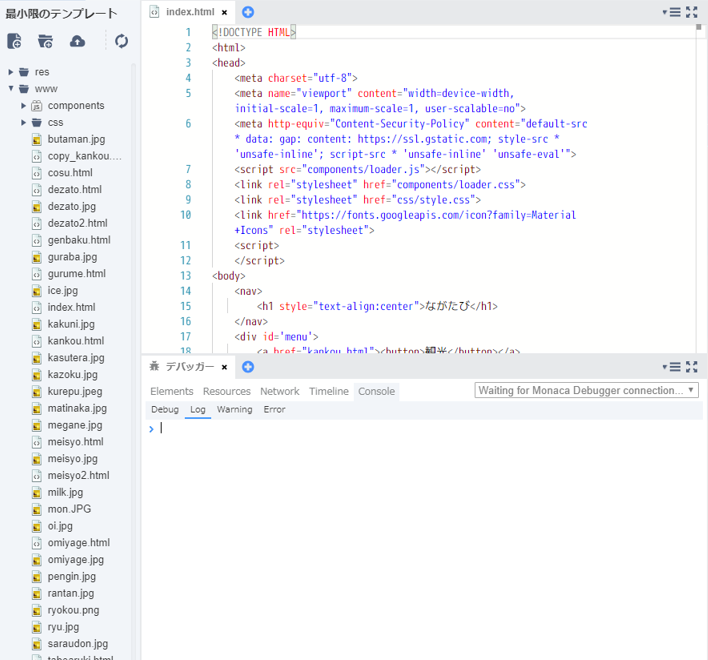Select saraudon.jpg in the file tree
Viewport: 708px width, 660px height.
point(78,644)
